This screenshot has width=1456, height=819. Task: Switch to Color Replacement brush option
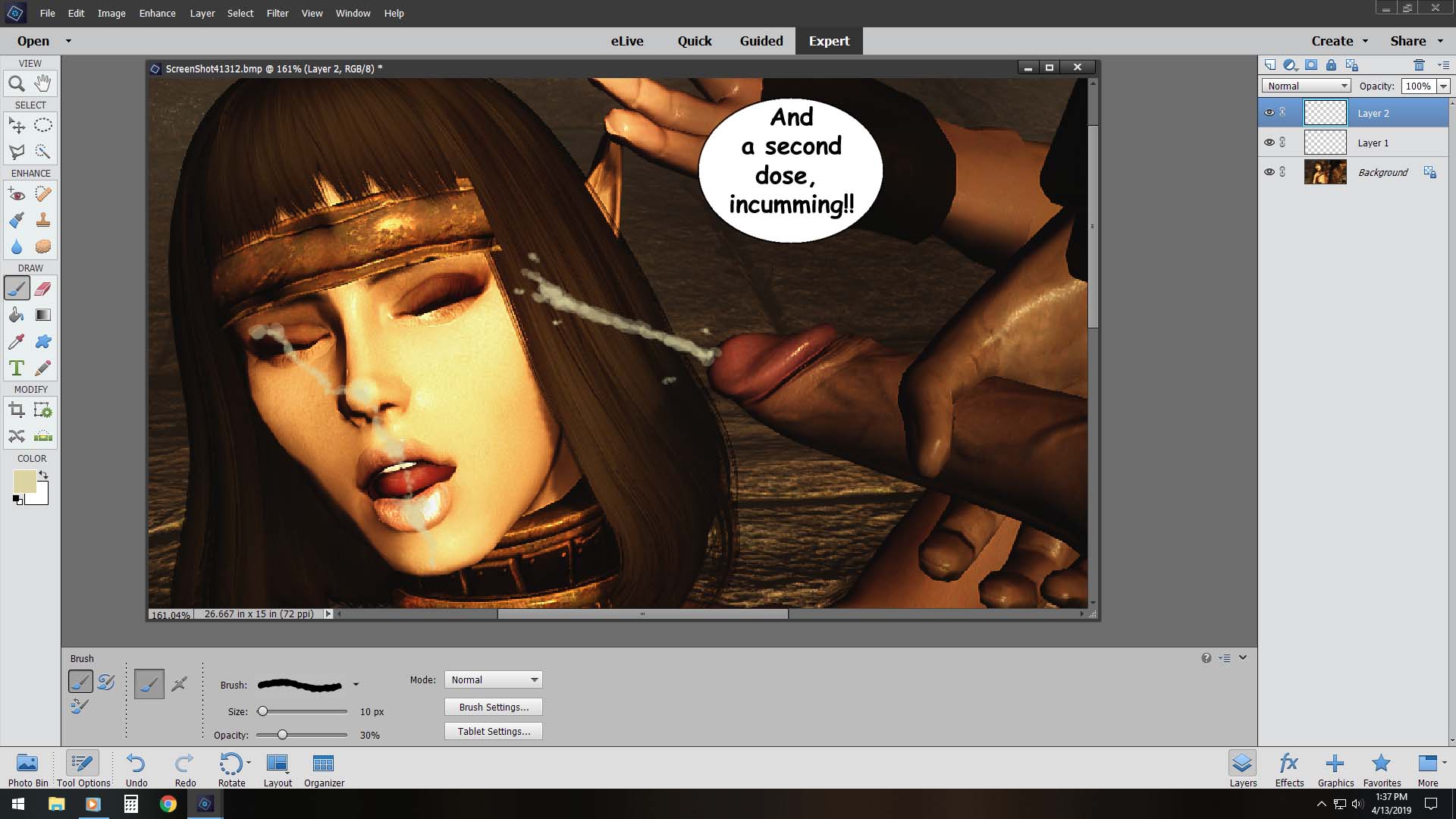[x=80, y=707]
